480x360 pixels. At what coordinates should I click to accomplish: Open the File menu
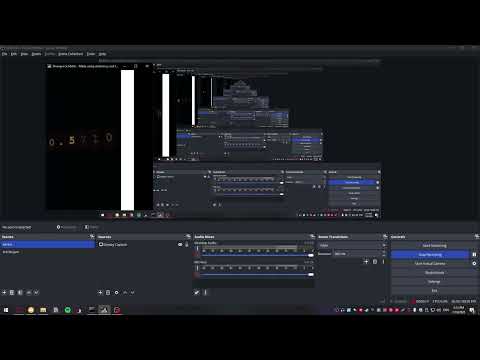point(5,54)
